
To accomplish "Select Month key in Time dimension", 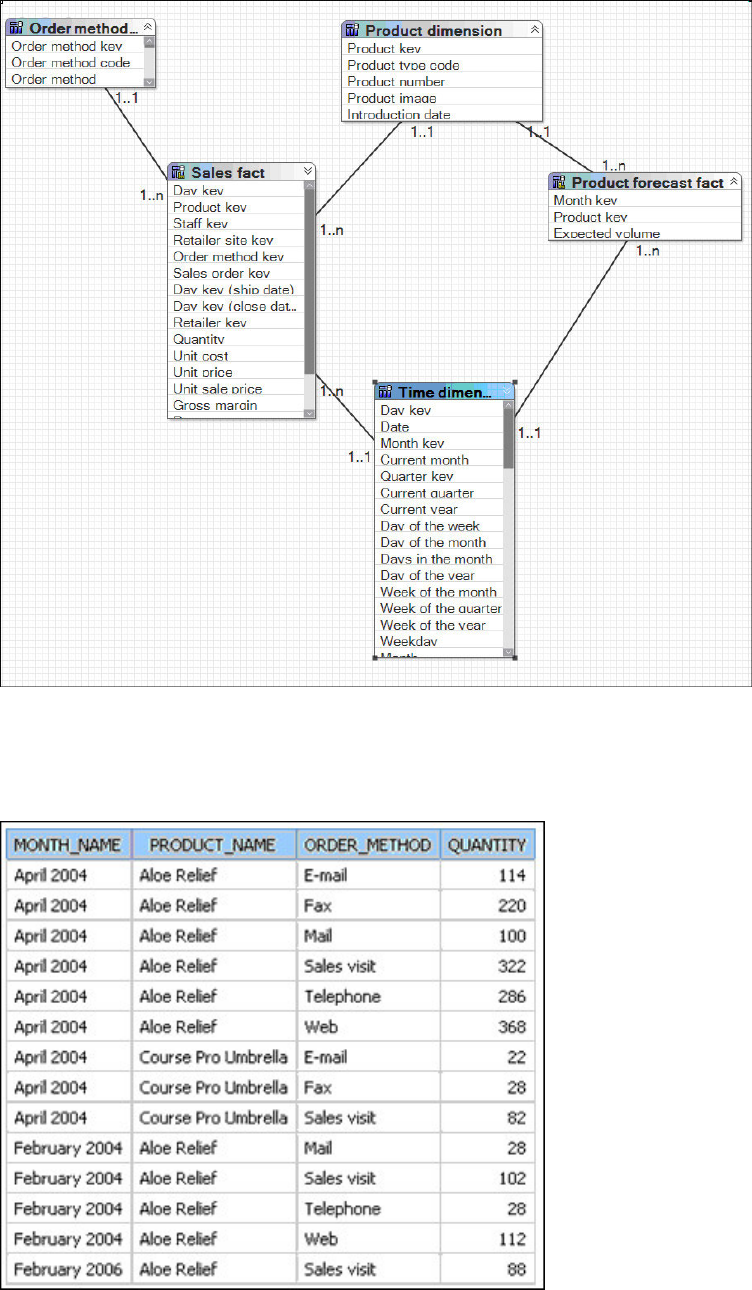I will pos(440,443).
